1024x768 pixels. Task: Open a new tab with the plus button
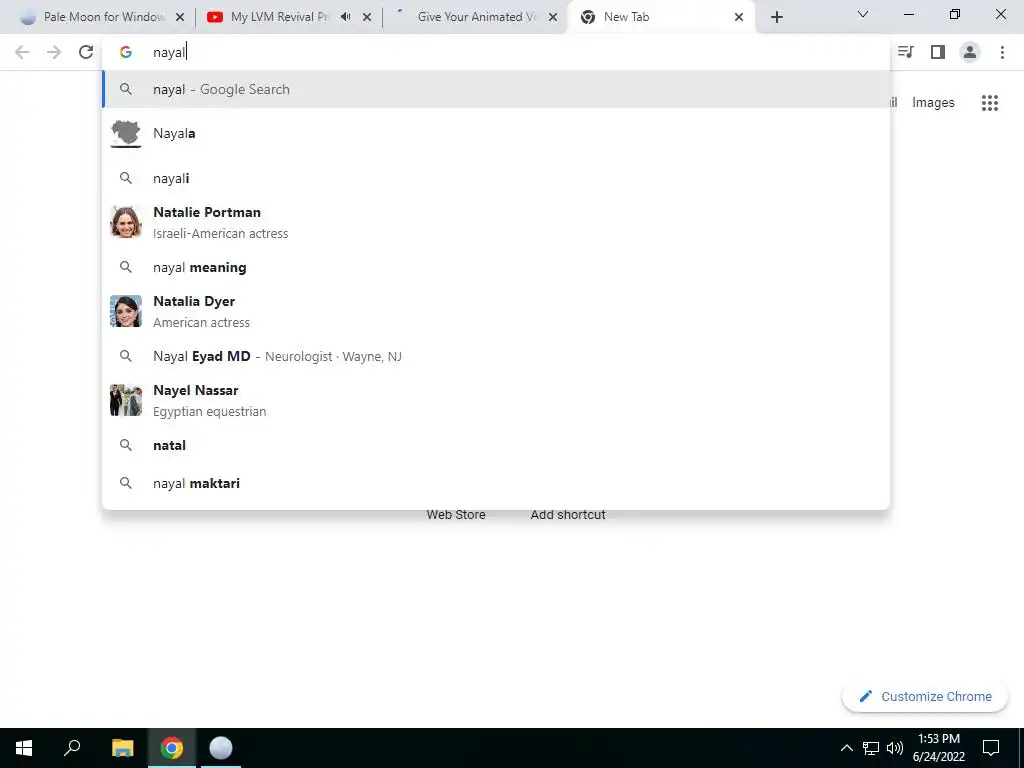click(776, 18)
